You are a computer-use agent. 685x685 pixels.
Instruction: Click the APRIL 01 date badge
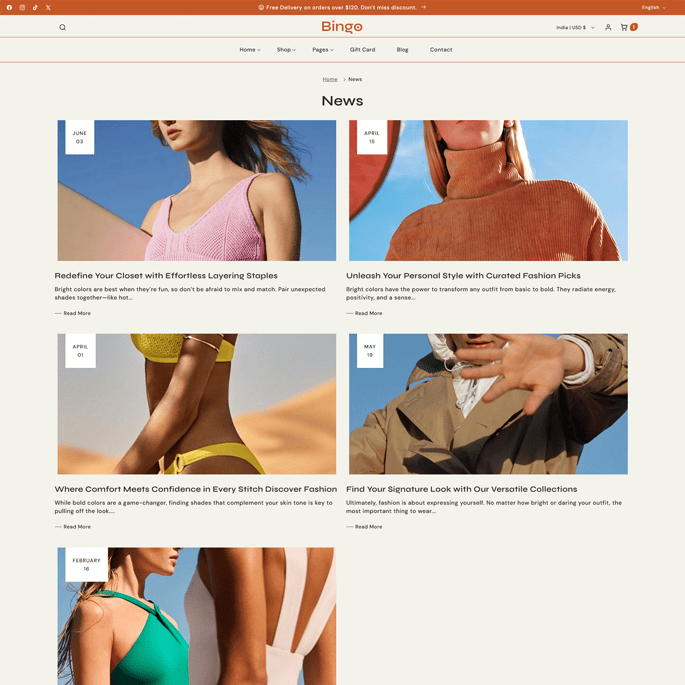pyautogui.click(x=80, y=351)
